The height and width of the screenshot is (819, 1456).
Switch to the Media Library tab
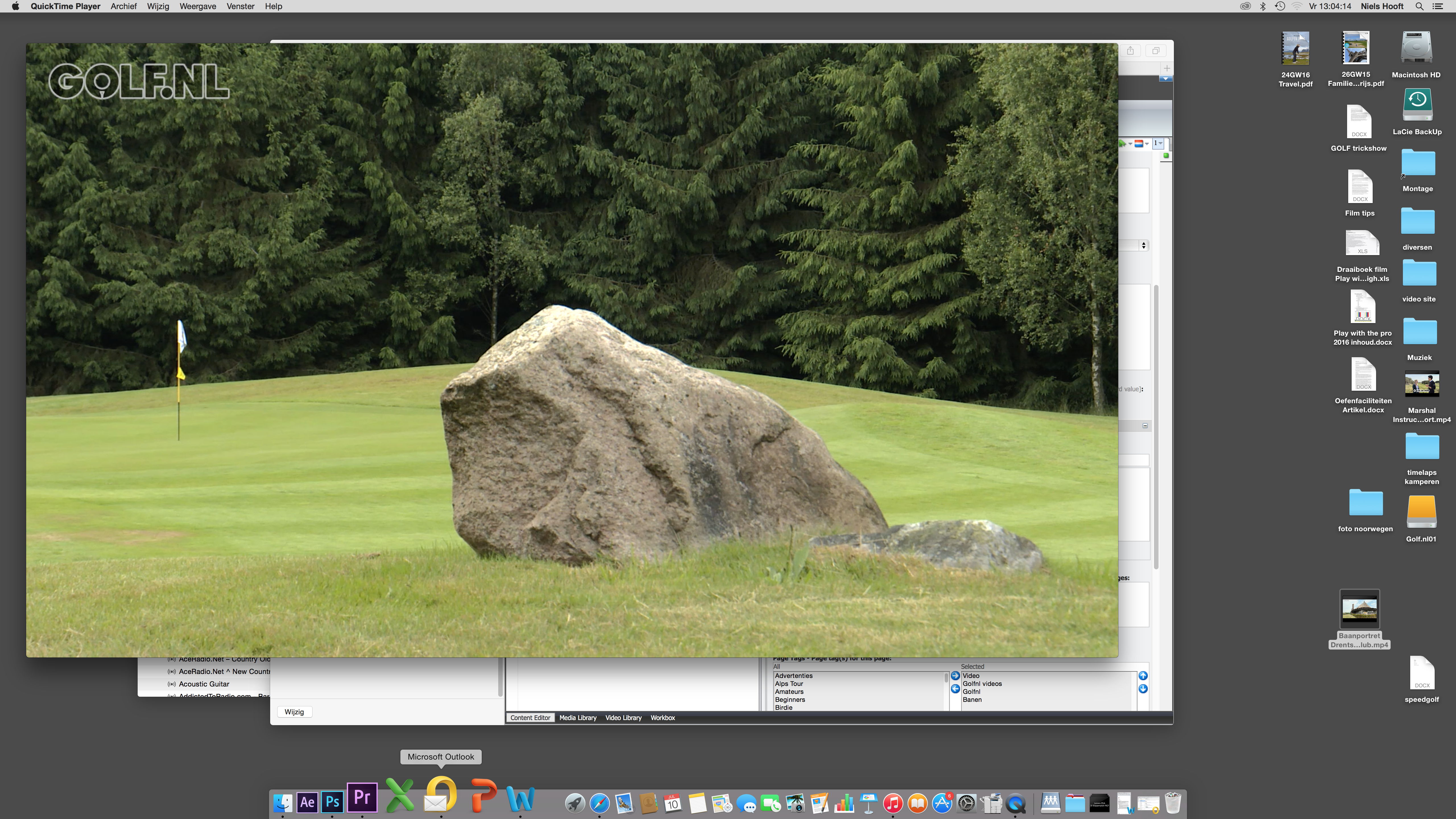(578, 718)
